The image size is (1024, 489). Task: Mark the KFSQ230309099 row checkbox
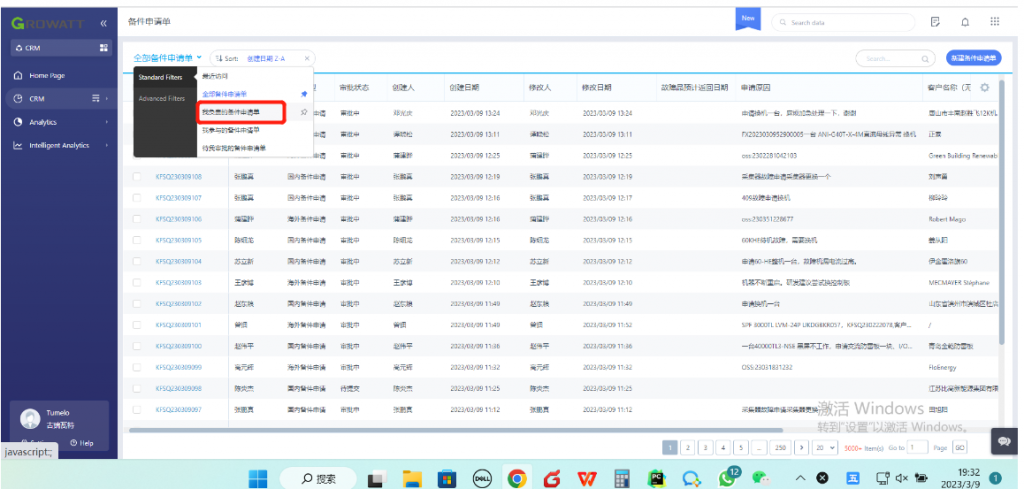[136, 367]
